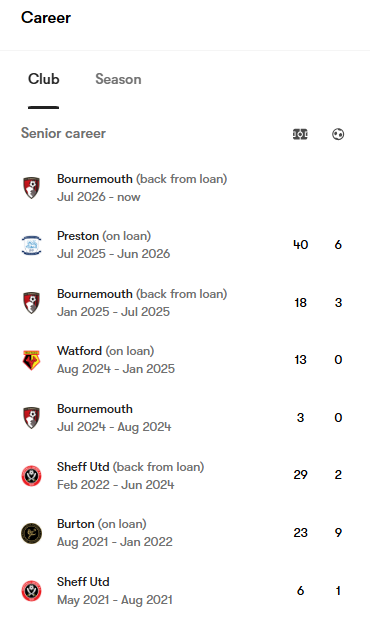Click the Bournemouth crest for Jul 2026 entry

click(31, 188)
